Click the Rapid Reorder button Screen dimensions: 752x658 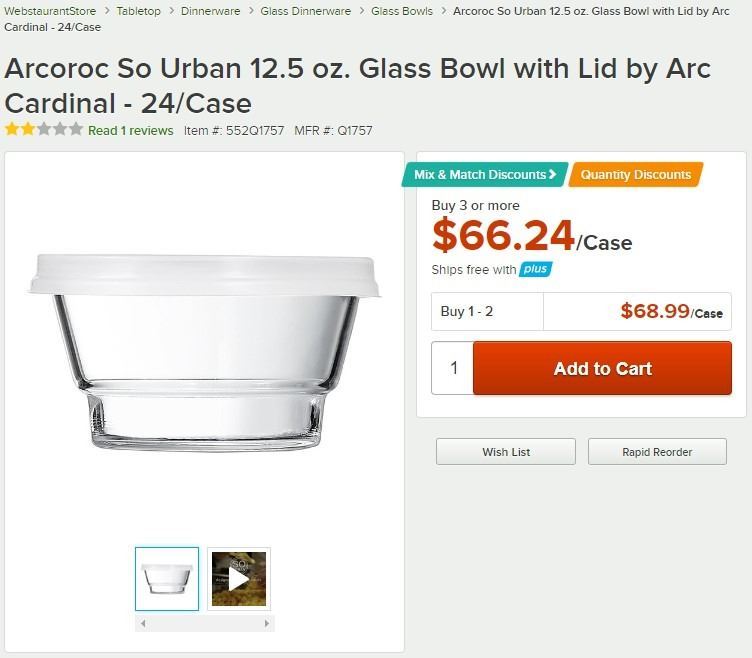pyautogui.click(x=656, y=452)
